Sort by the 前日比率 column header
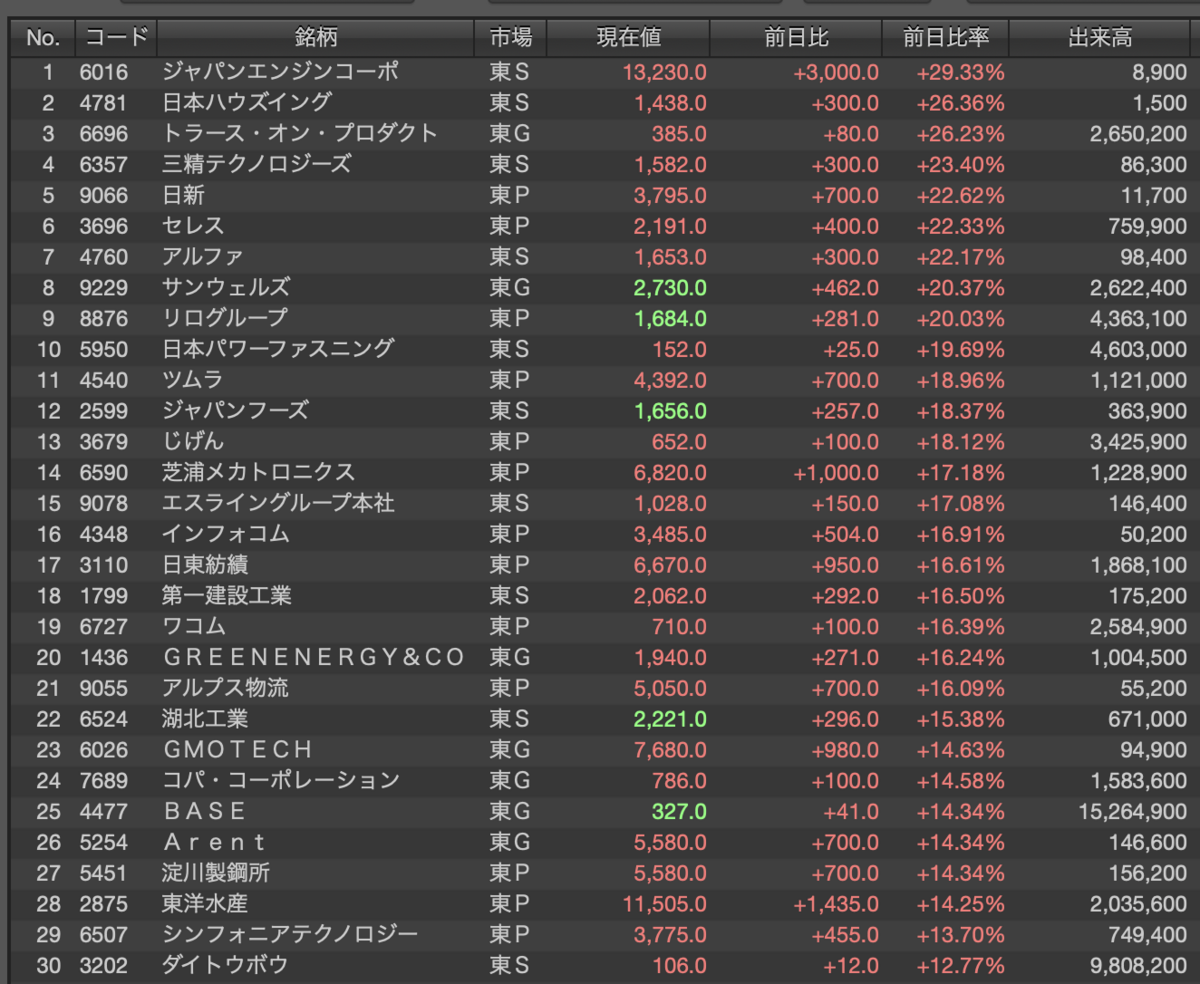 946,38
